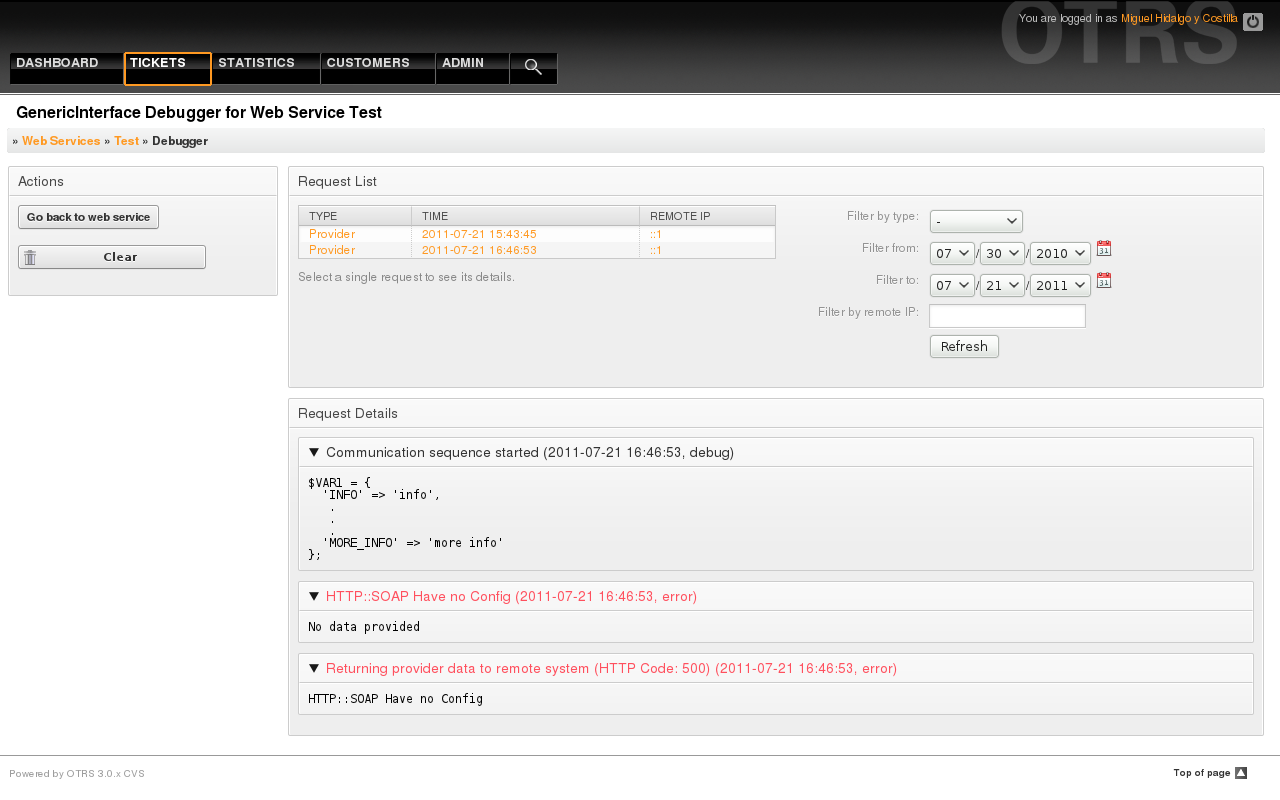This screenshot has width=1280, height=800.
Task: Collapse the Returning provider data entry
Action: [314, 669]
